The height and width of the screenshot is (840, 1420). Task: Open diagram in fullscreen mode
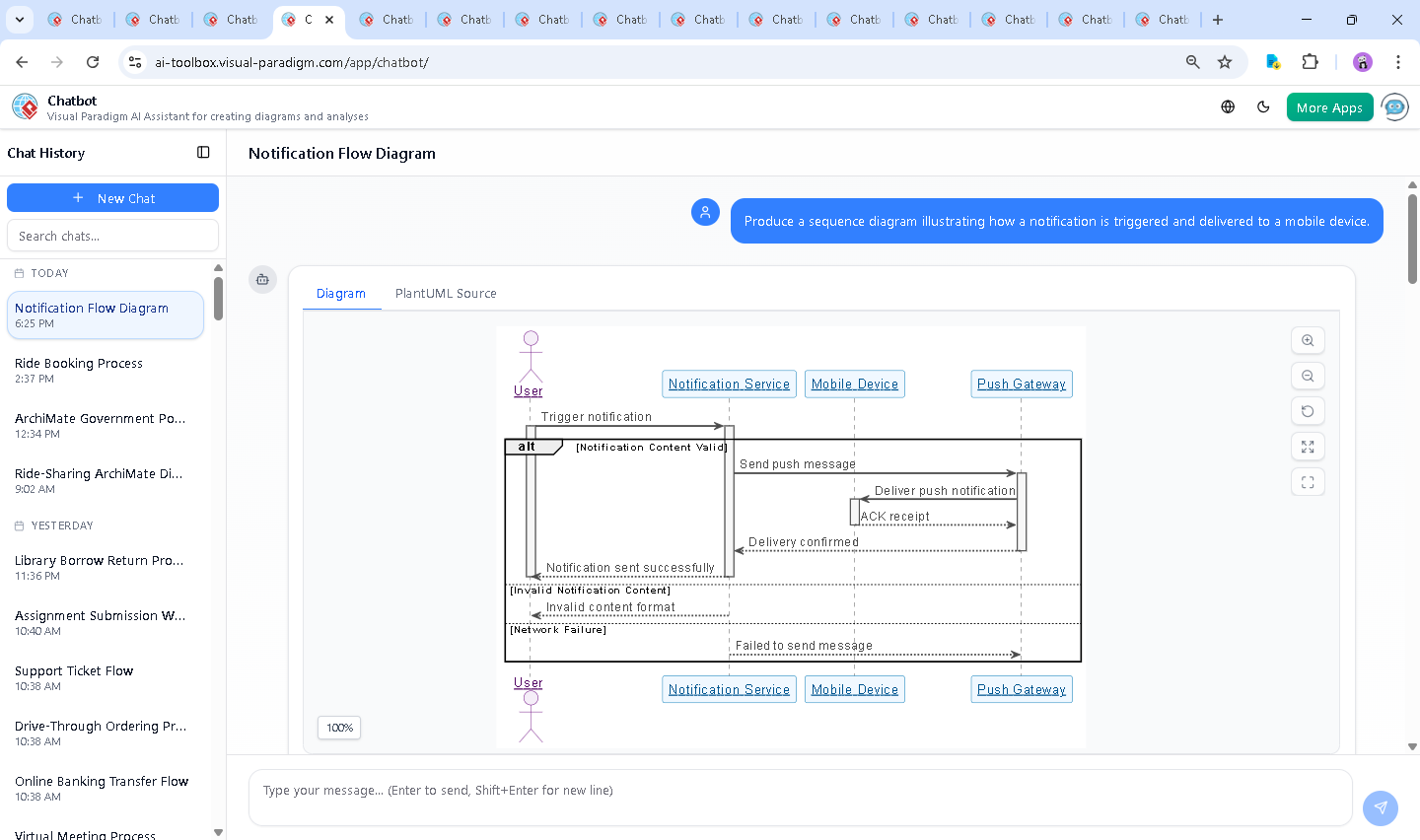coord(1308,482)
